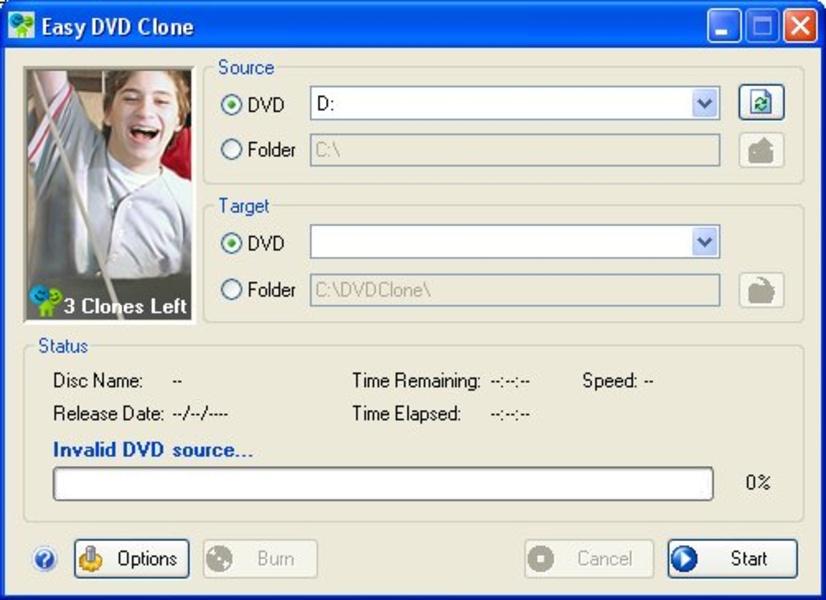The image size is (826, 600).
Task: Click the 'Speed:' label
Action: click(610, 380)
